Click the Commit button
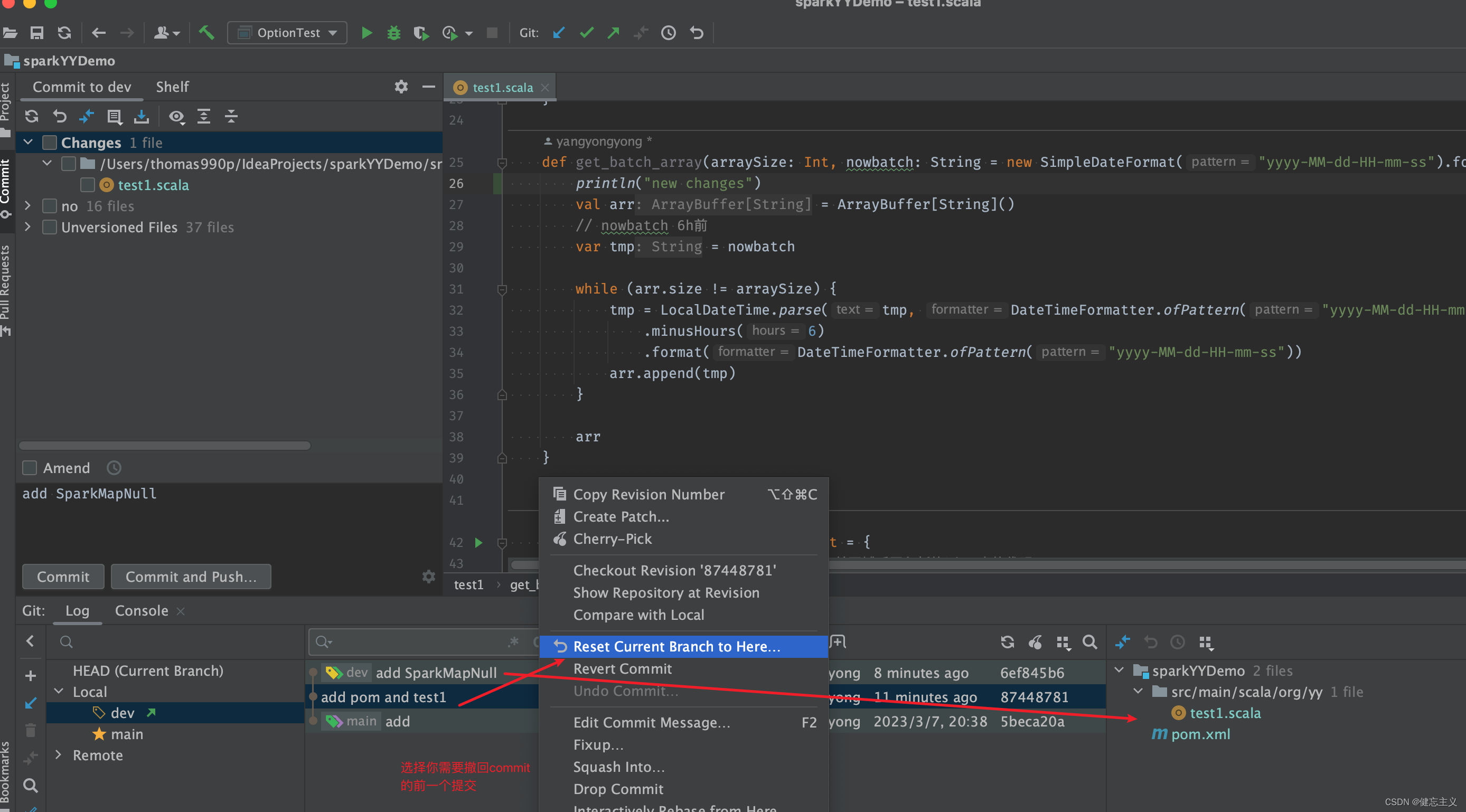The height and width of the screenshot is (812, 1466). pos(63,577)
